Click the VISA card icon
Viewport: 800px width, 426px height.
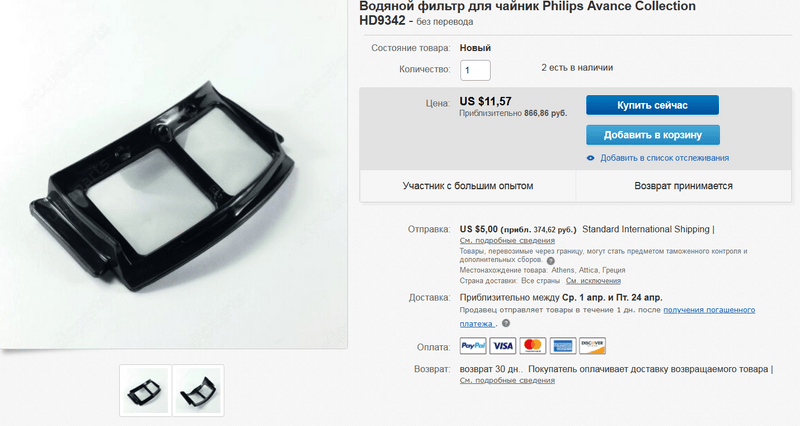coord(503,346)
